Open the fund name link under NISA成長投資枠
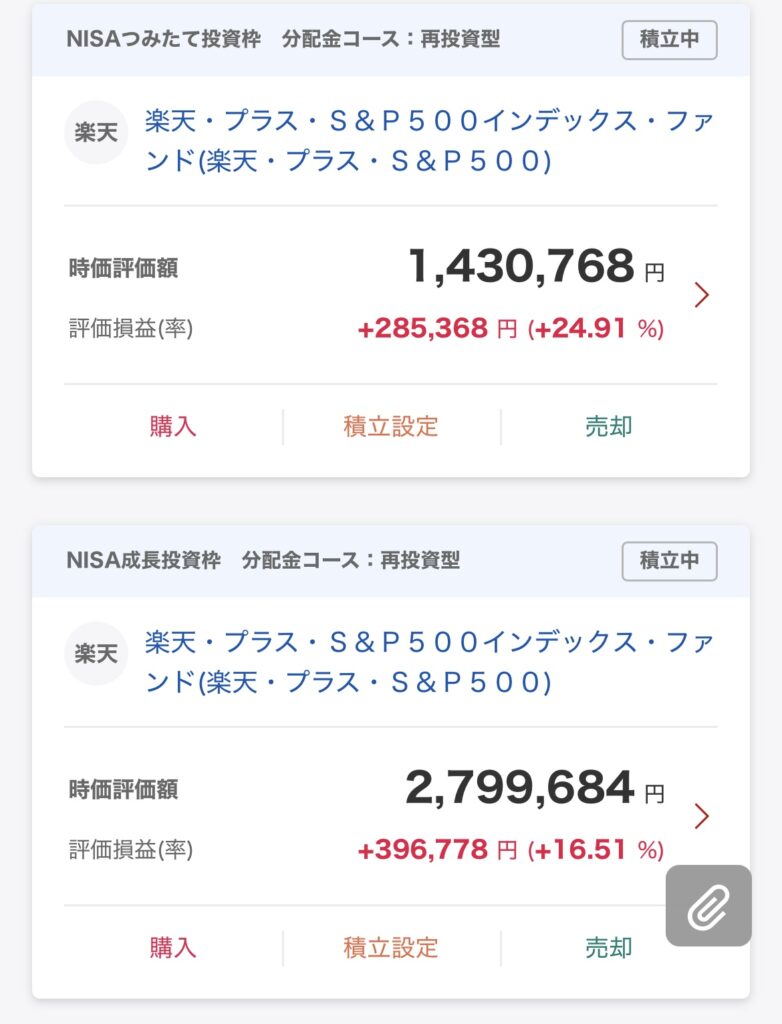The width and height of the screenshot is (782, 1024). [x=429, y=662]
